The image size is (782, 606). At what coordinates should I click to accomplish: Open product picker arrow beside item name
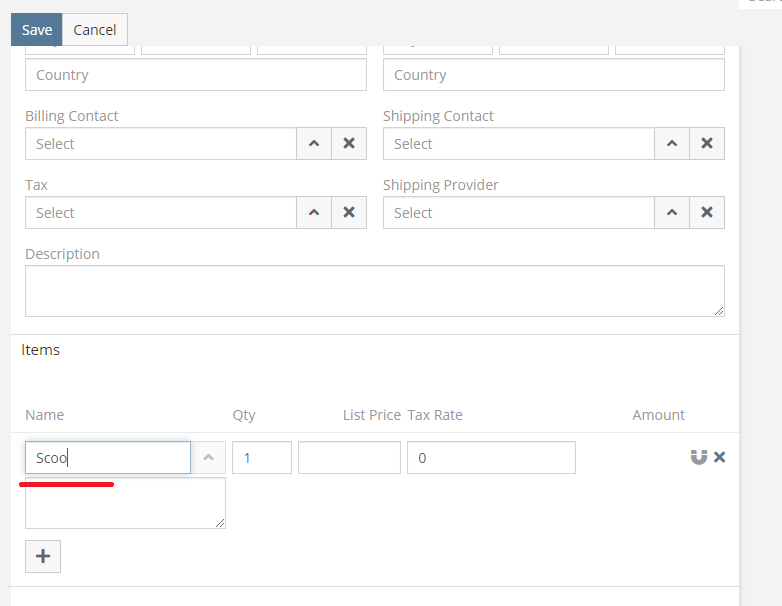coord(208,458)
